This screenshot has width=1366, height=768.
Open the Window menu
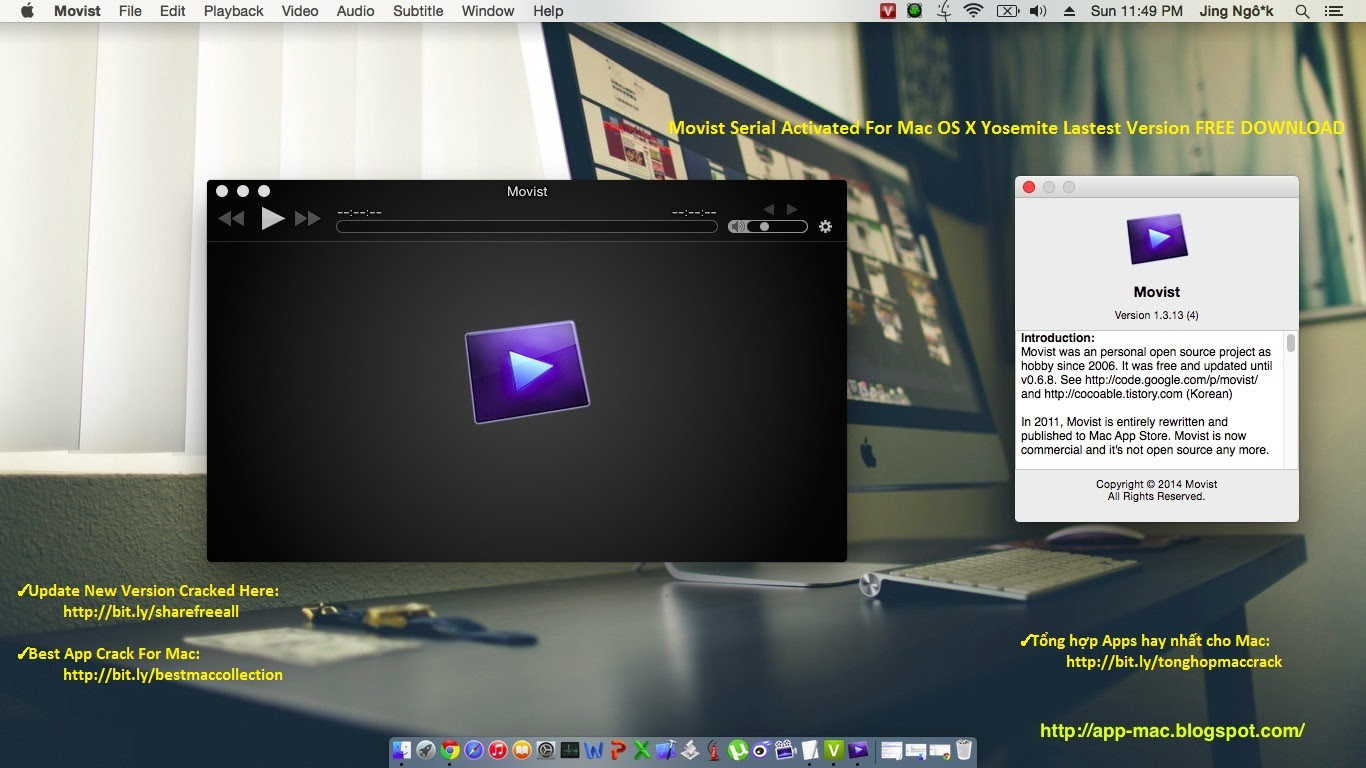488,11
